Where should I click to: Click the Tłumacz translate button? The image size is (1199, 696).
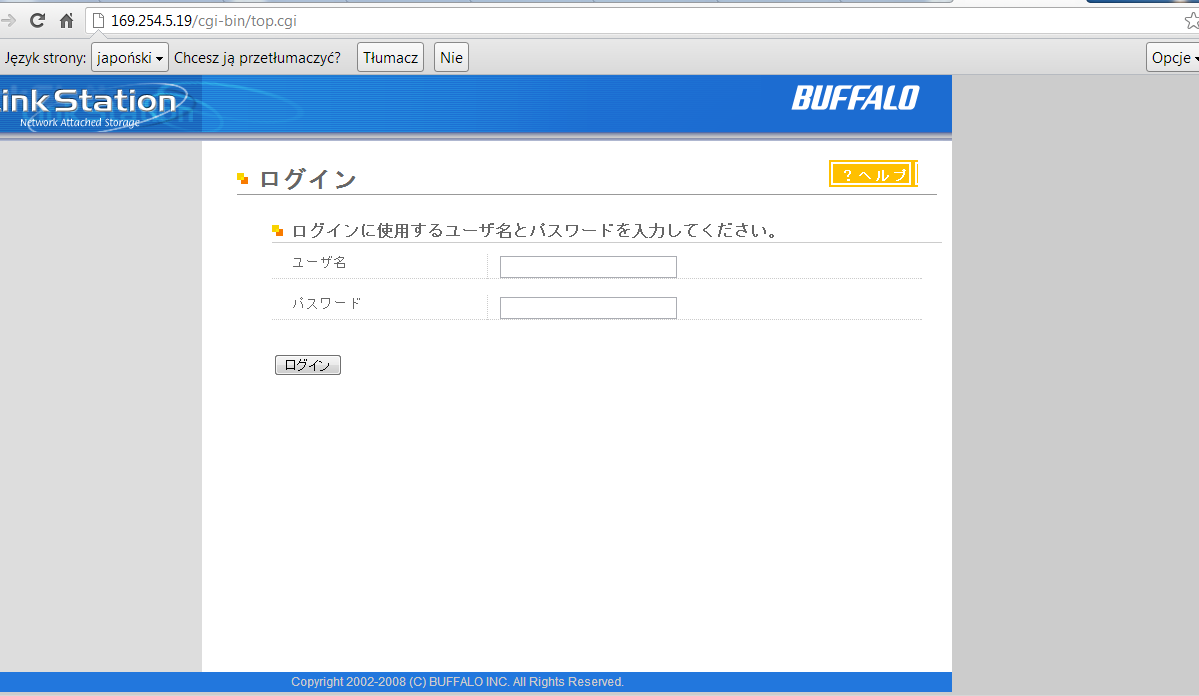[390, 57]
